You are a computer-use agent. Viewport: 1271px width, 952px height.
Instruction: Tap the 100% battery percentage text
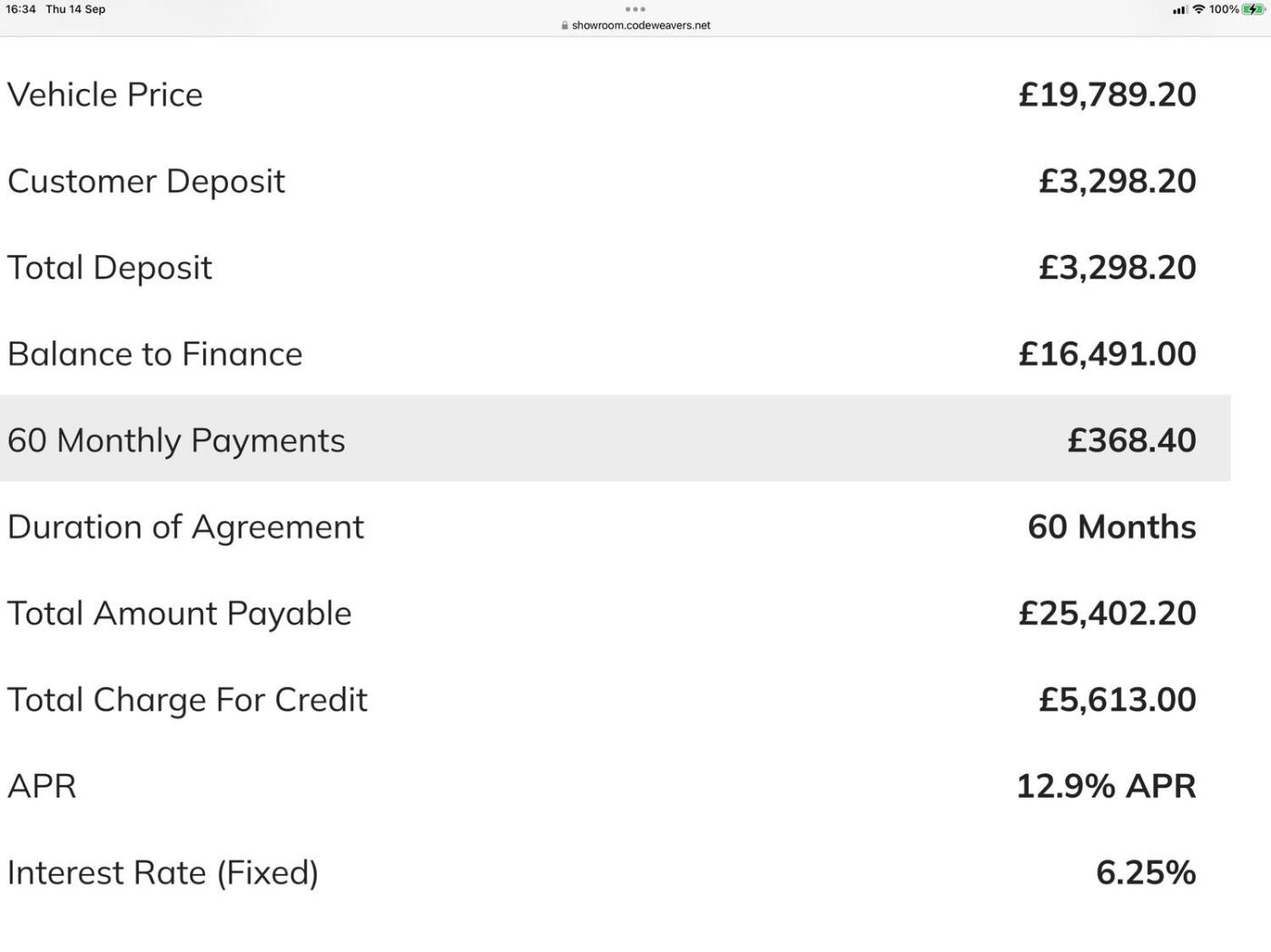click(x=1224, y=9)
